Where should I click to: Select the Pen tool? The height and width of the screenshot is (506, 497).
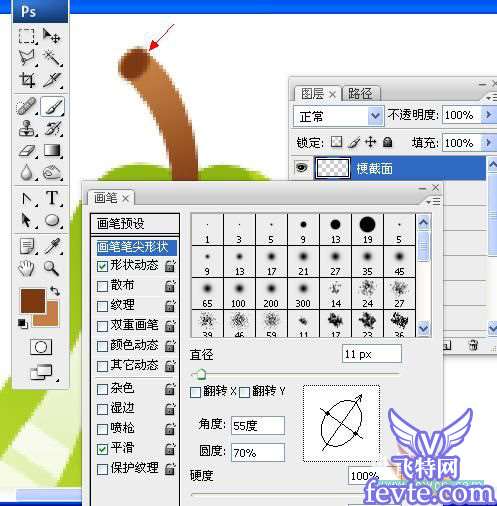tap(27, 199)
